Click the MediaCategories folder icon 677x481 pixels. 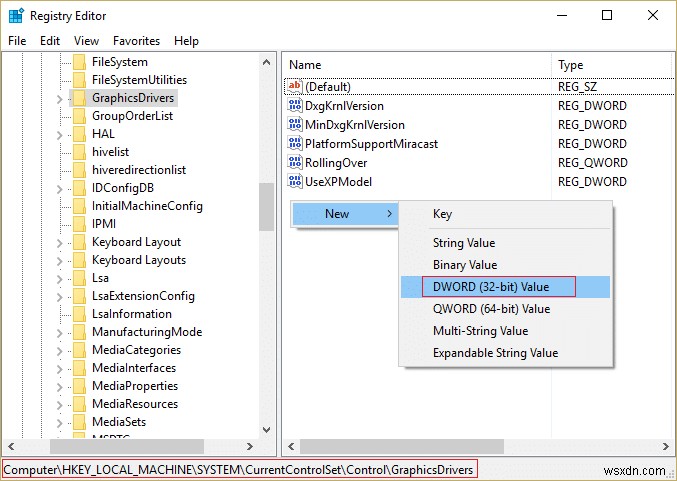[x=79, y=350]
